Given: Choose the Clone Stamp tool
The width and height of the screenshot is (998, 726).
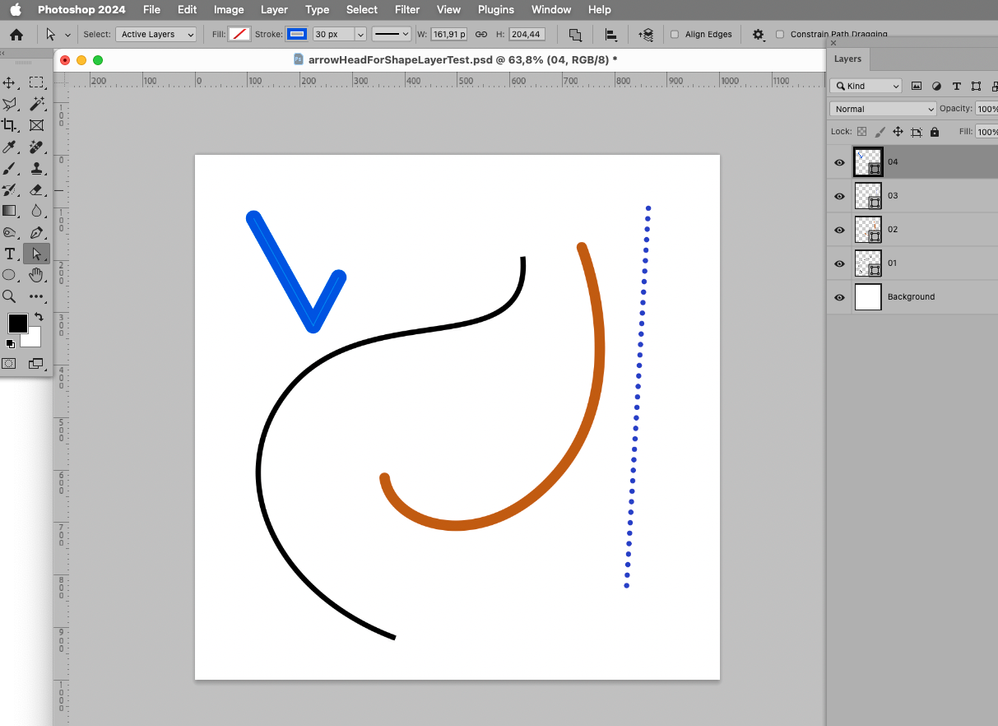Looking at the screenshot, I should [x=37, y=168].
